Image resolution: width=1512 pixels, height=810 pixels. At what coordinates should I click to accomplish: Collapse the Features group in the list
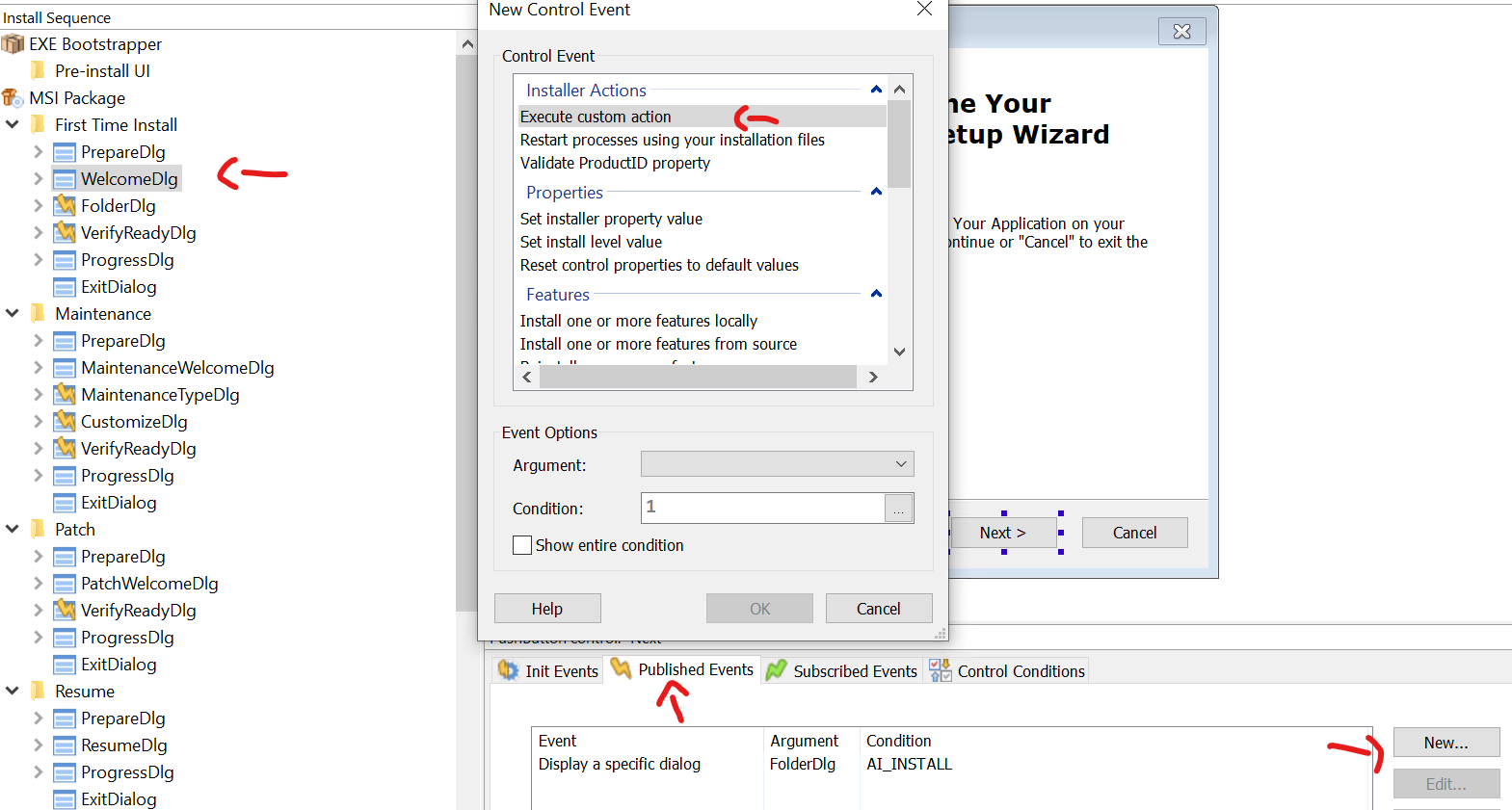click(876, 294)
